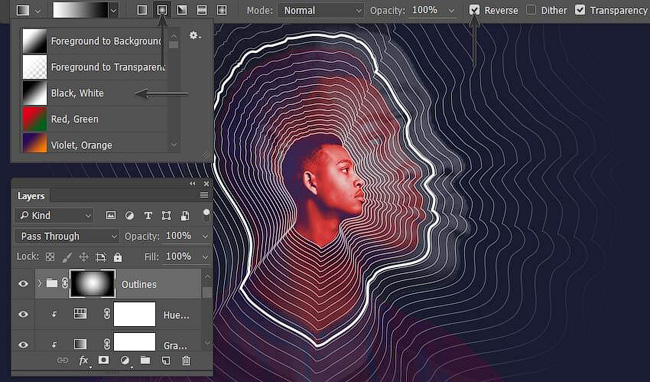Viewport: 650px width, 382px height.
Task: Select the Angle Gradient style icon
Action: coord(182,10)
